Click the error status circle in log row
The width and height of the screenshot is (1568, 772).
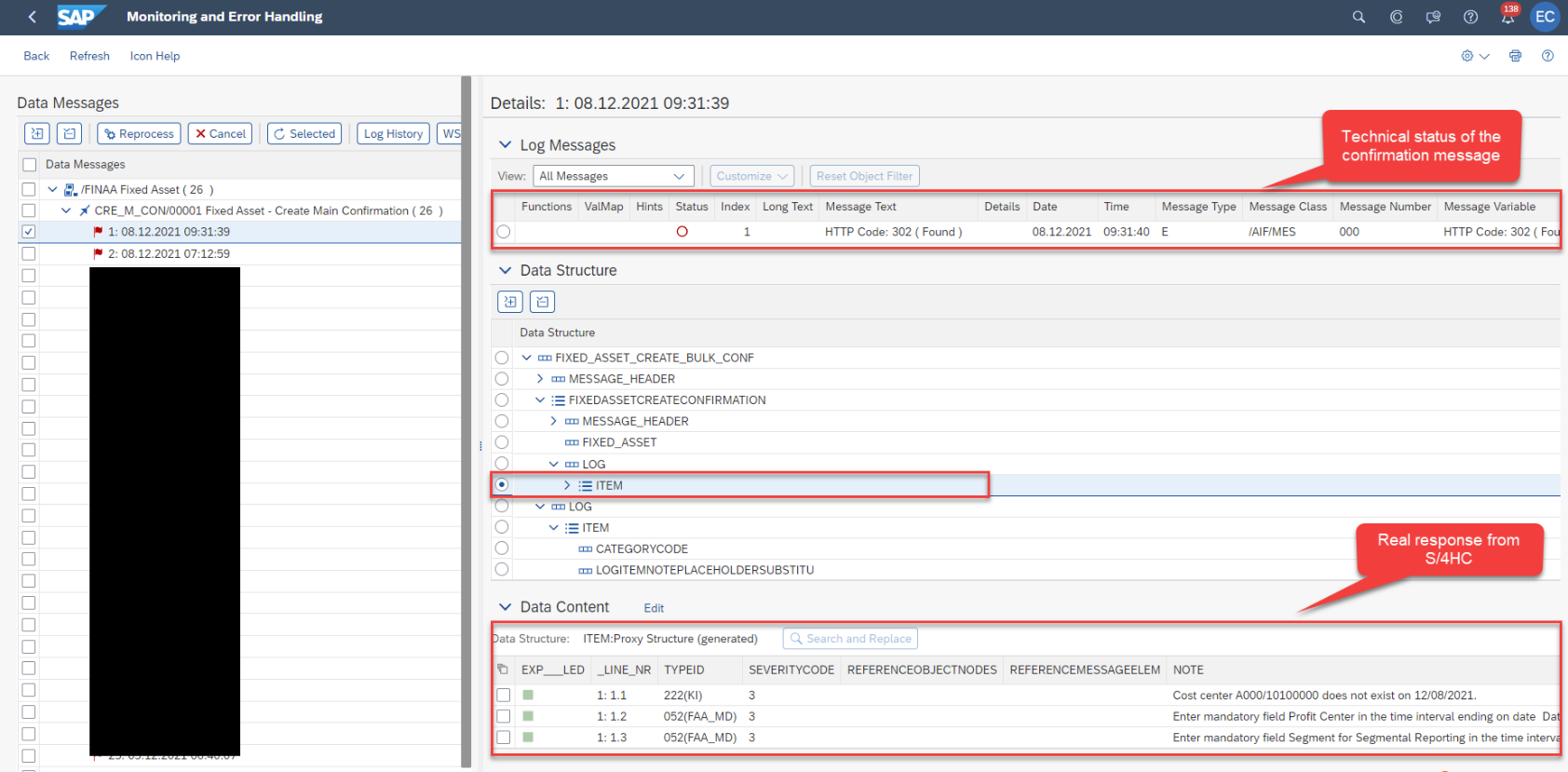[x=683, y=232]
